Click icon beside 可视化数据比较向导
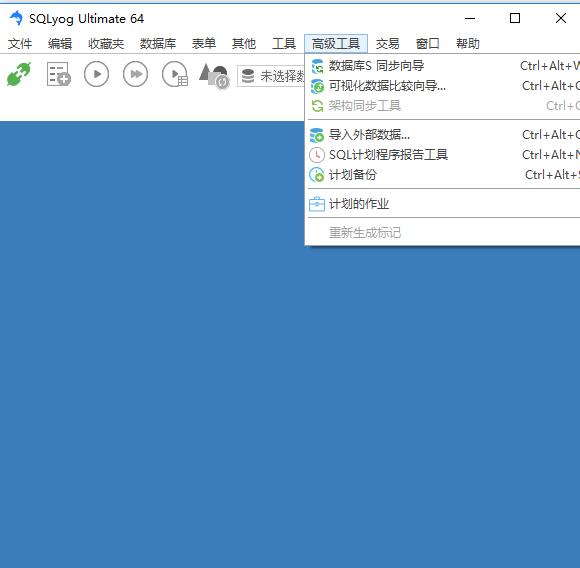This screenshot has width=580, height=568. point(317,86)
